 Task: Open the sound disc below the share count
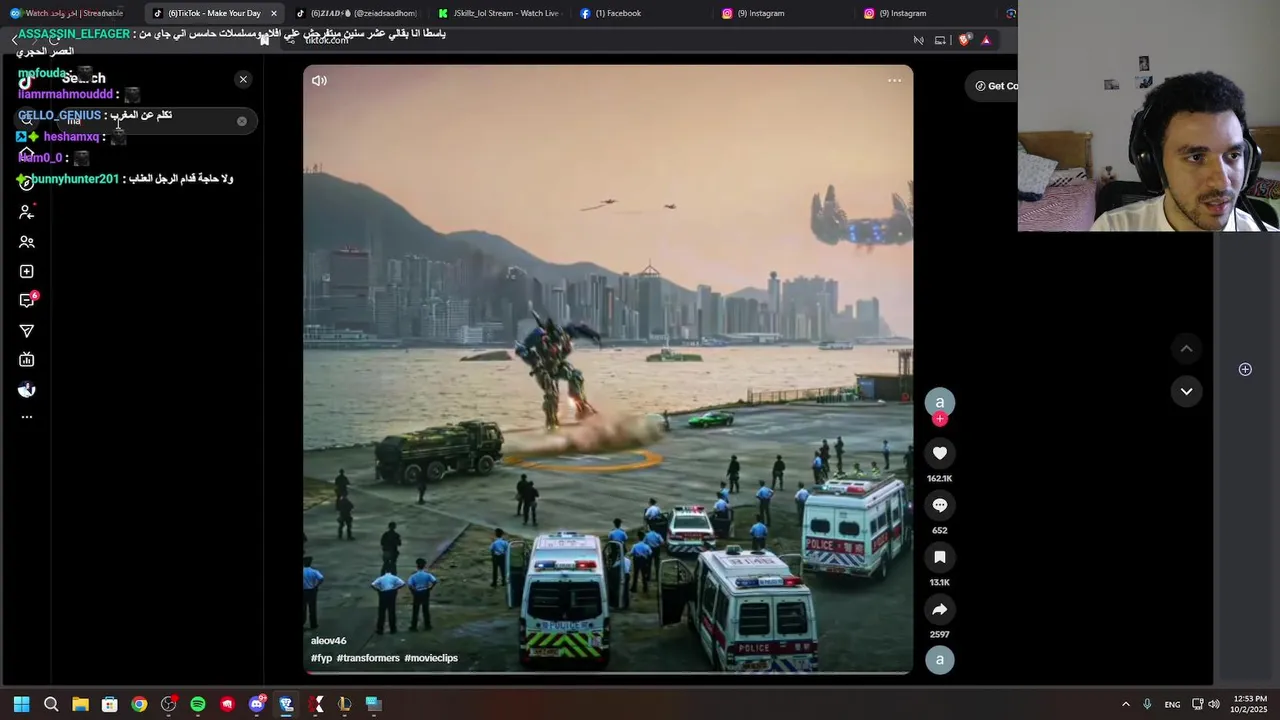[x=939, y=660]
